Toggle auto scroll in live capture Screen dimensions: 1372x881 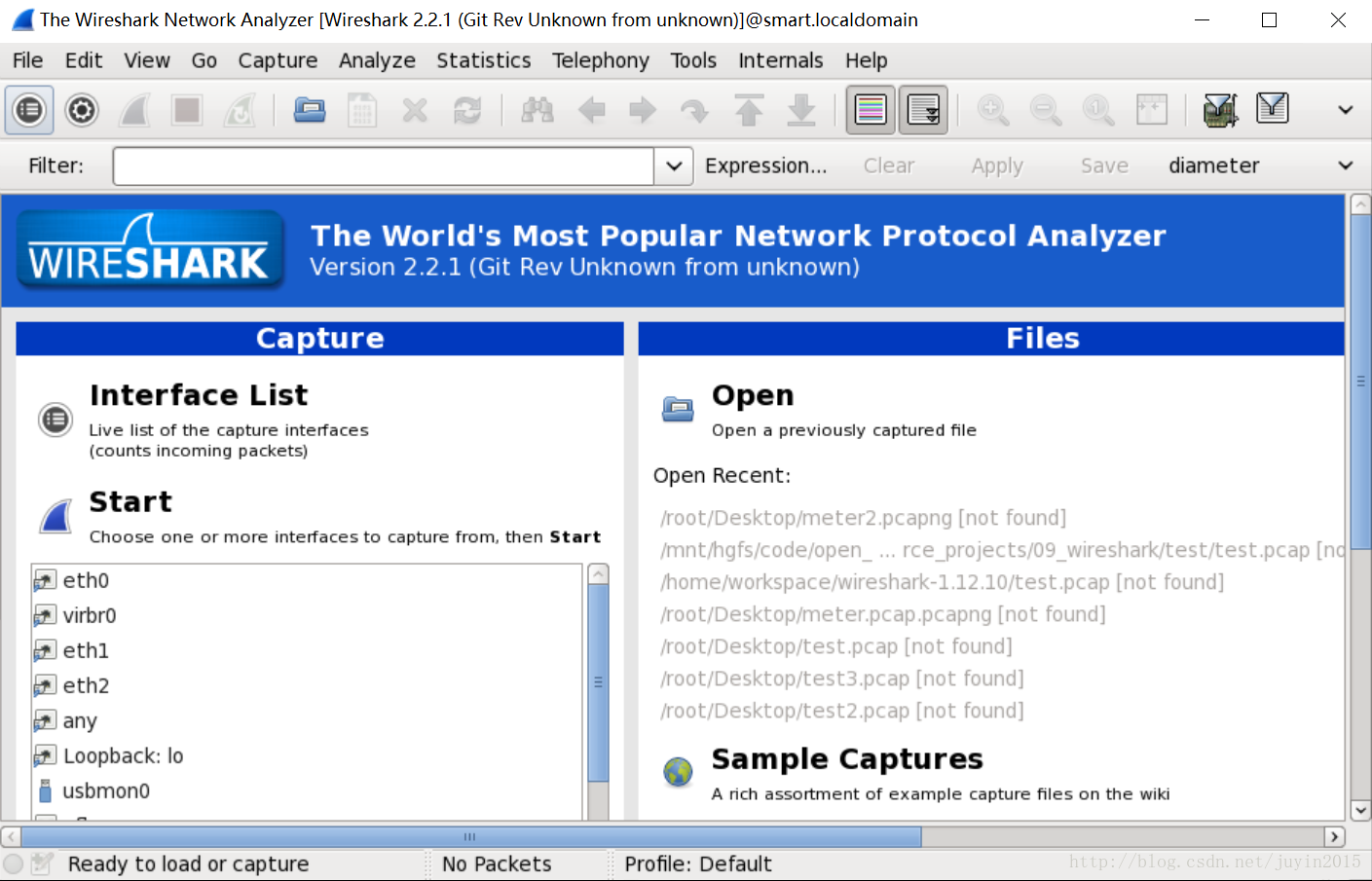tap(923, 110)
